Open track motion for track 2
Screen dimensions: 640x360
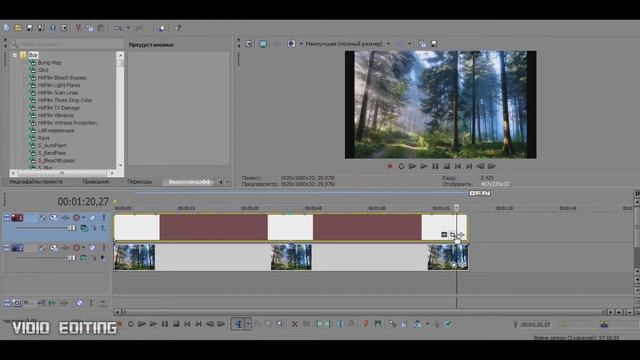pos(54,248)
